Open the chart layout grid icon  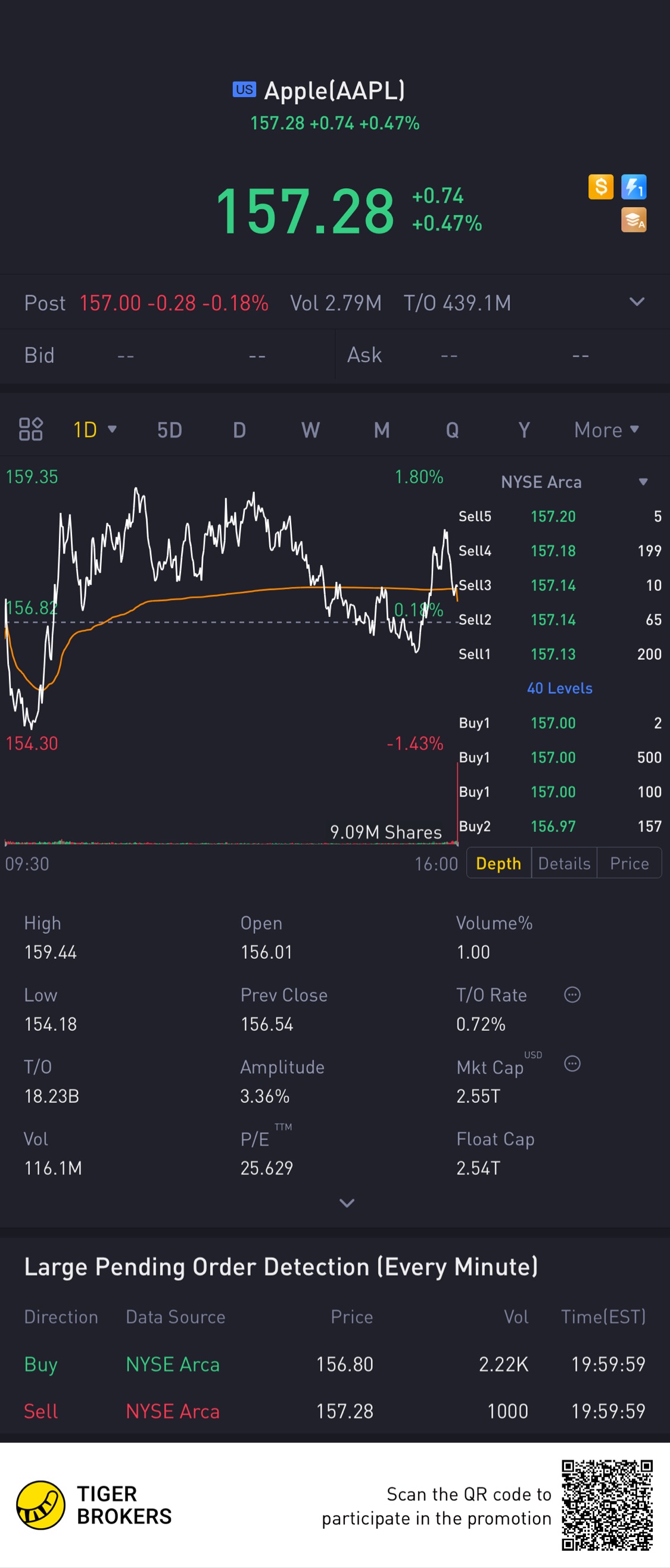pos(30,429)
